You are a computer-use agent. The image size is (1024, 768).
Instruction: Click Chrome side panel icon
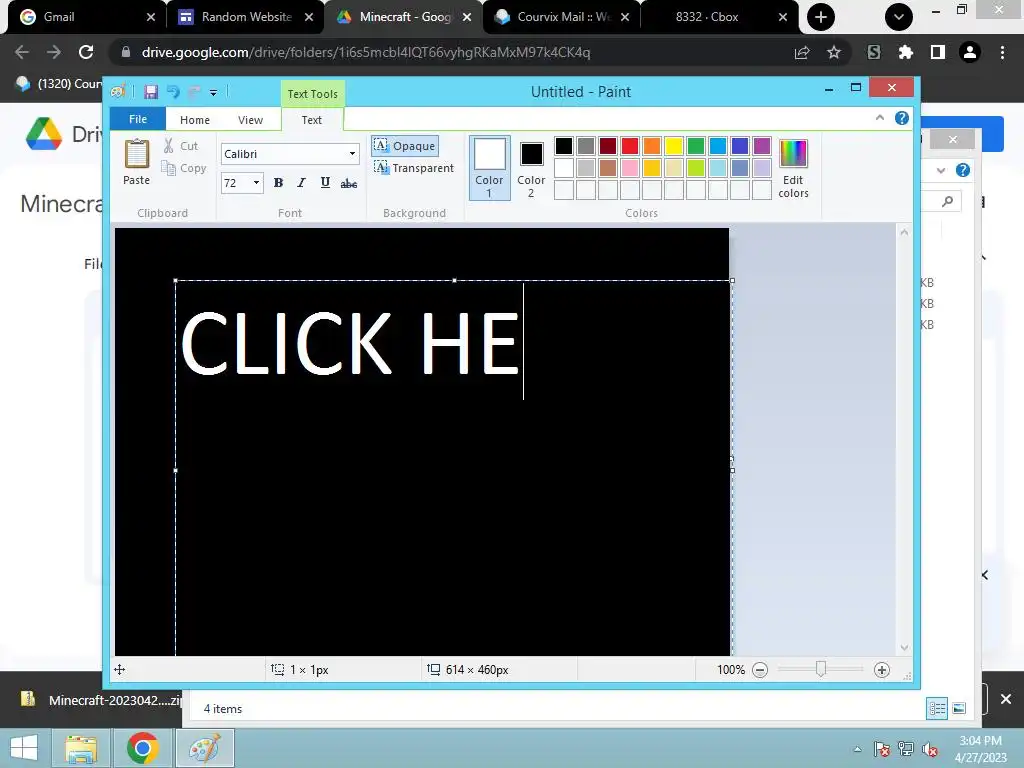click(938, 52)
